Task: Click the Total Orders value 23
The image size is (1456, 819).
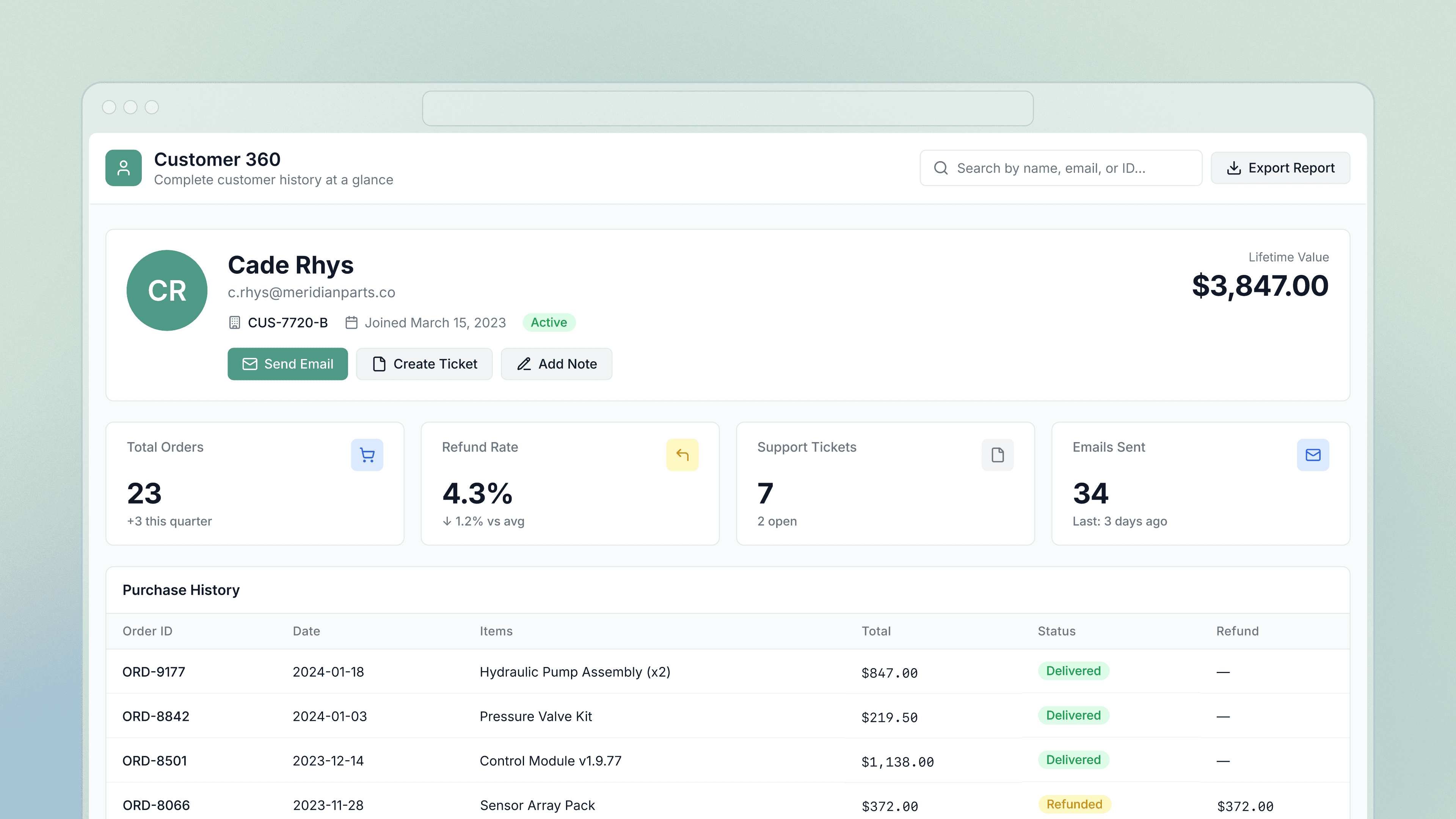Action: (x=144, y=493)
